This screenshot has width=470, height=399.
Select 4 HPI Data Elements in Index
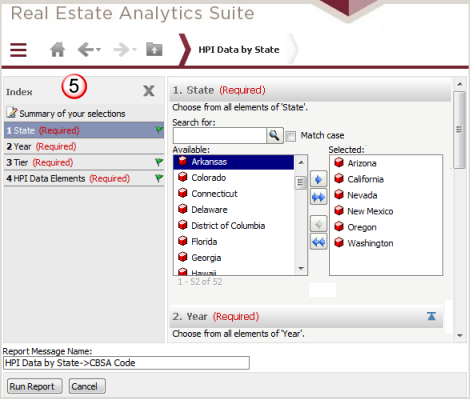click(84, 178)
